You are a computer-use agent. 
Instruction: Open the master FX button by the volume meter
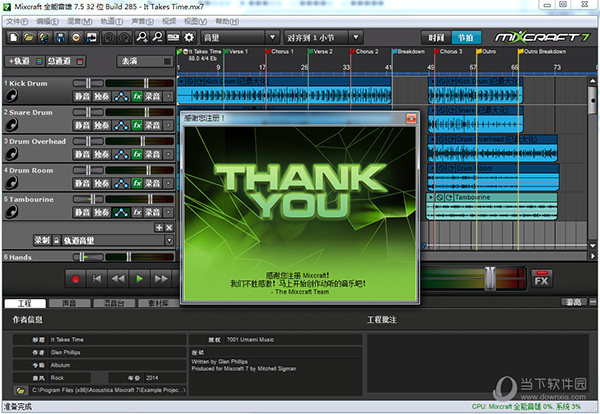click(541, 279)
